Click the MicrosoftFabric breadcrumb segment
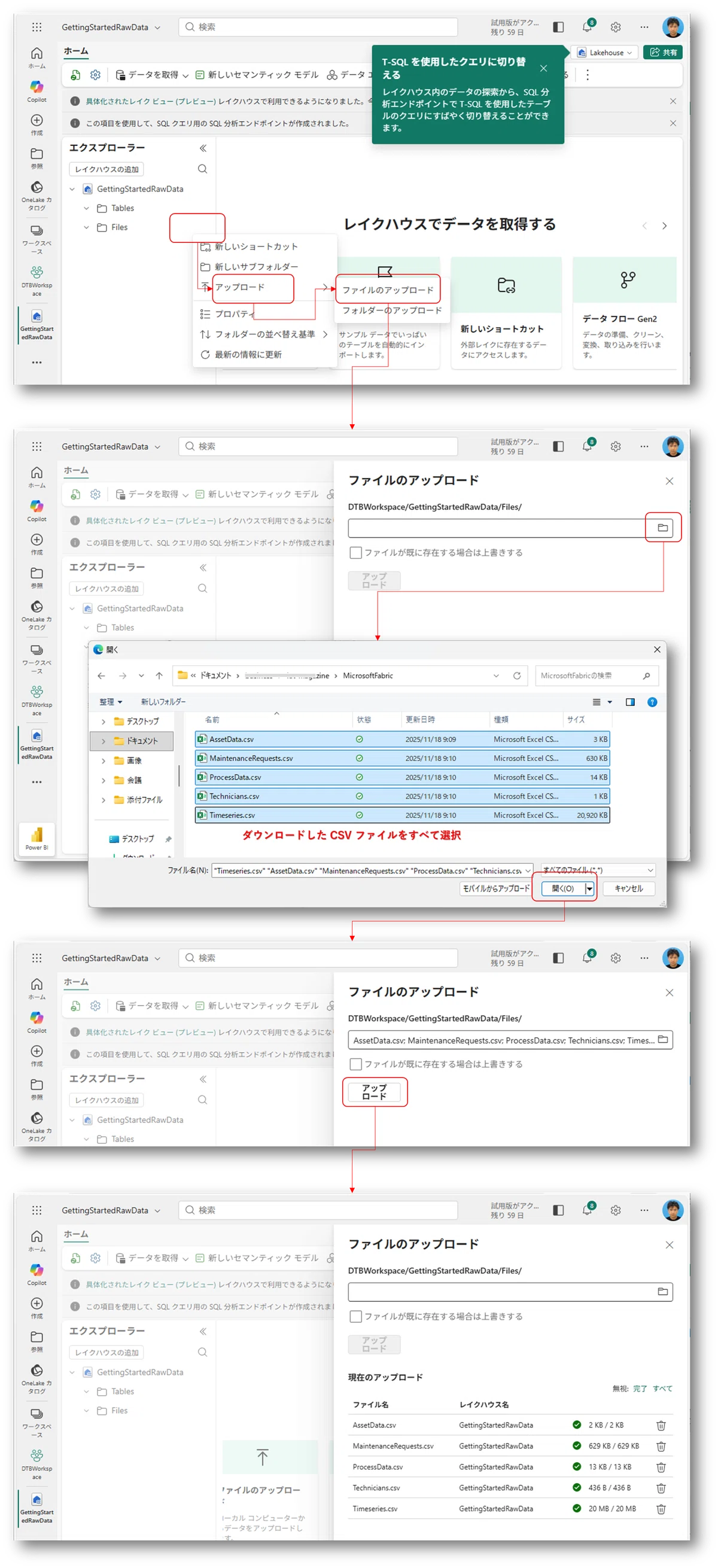Screen dimensions: 718x1568 tap(368, 675)
